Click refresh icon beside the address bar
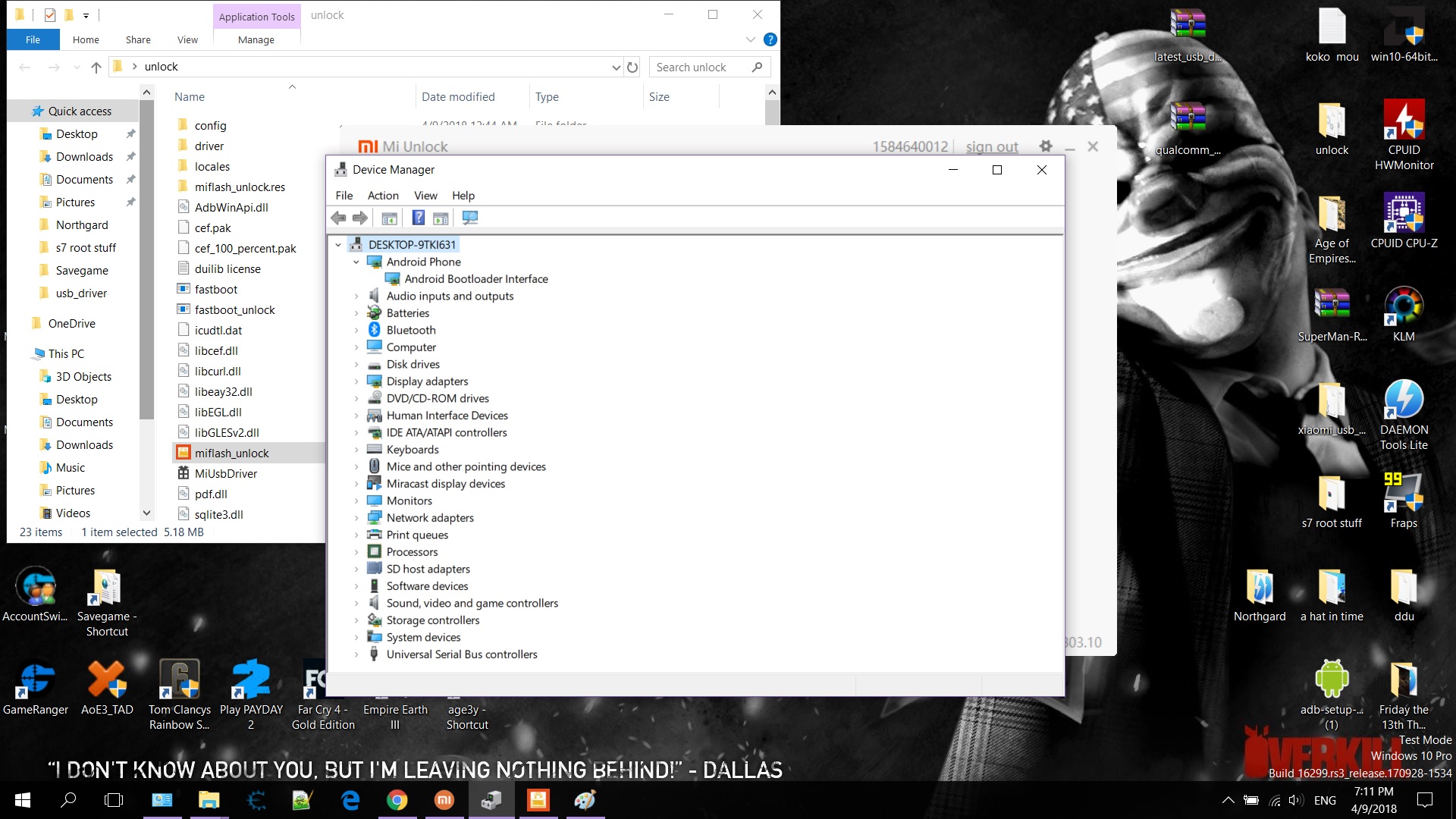 (632, 67)
